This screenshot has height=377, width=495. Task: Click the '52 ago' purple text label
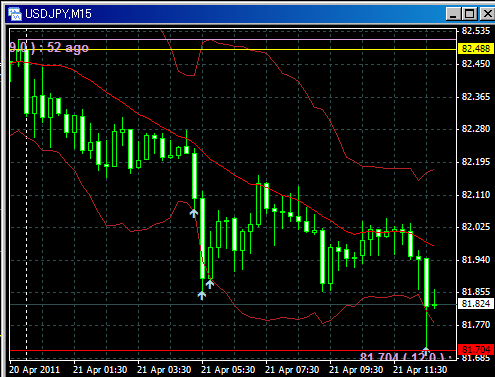(68, 48)
